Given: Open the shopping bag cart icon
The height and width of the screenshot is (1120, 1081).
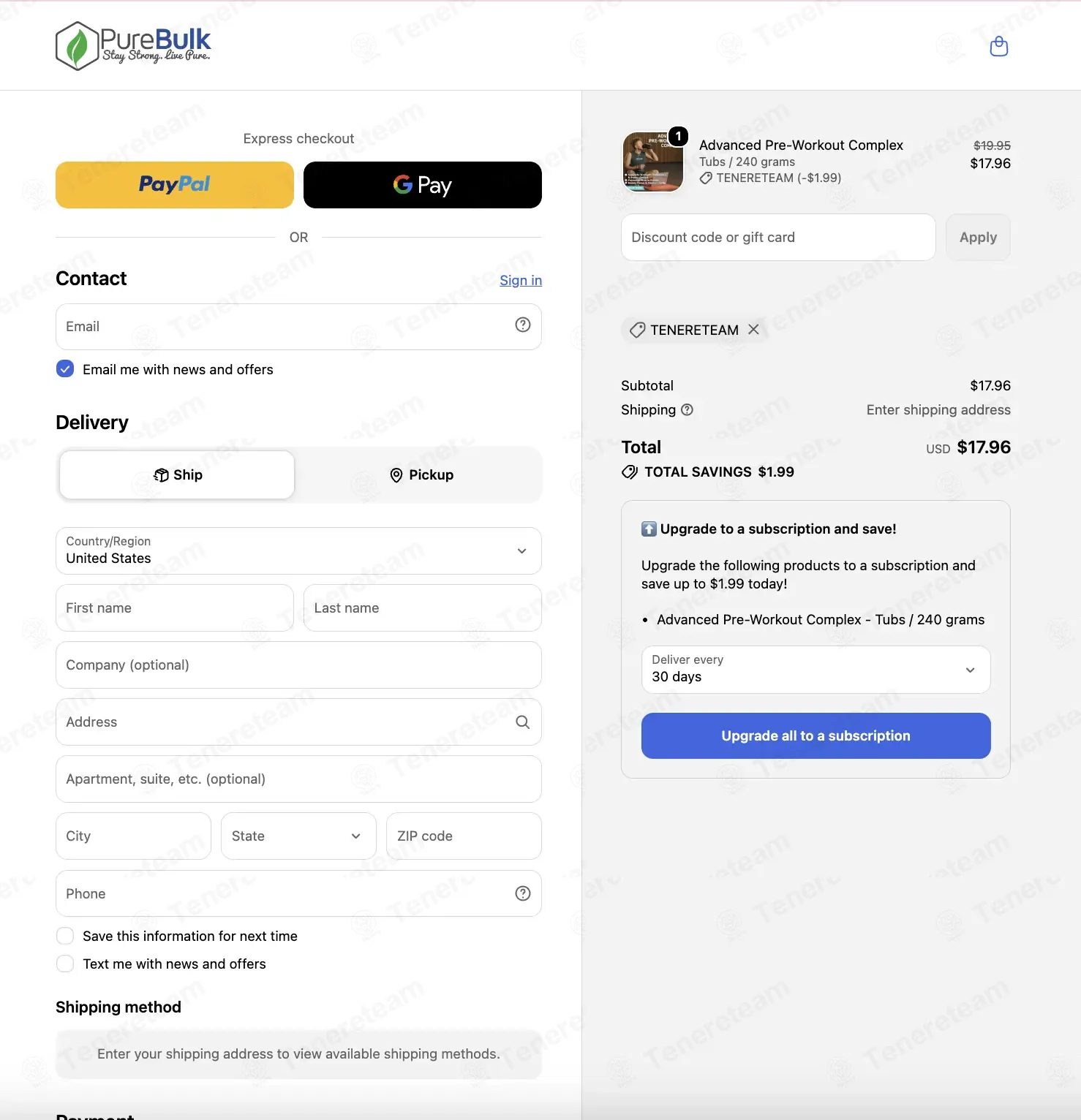Looking at the screenshot, I should (998, 47).
